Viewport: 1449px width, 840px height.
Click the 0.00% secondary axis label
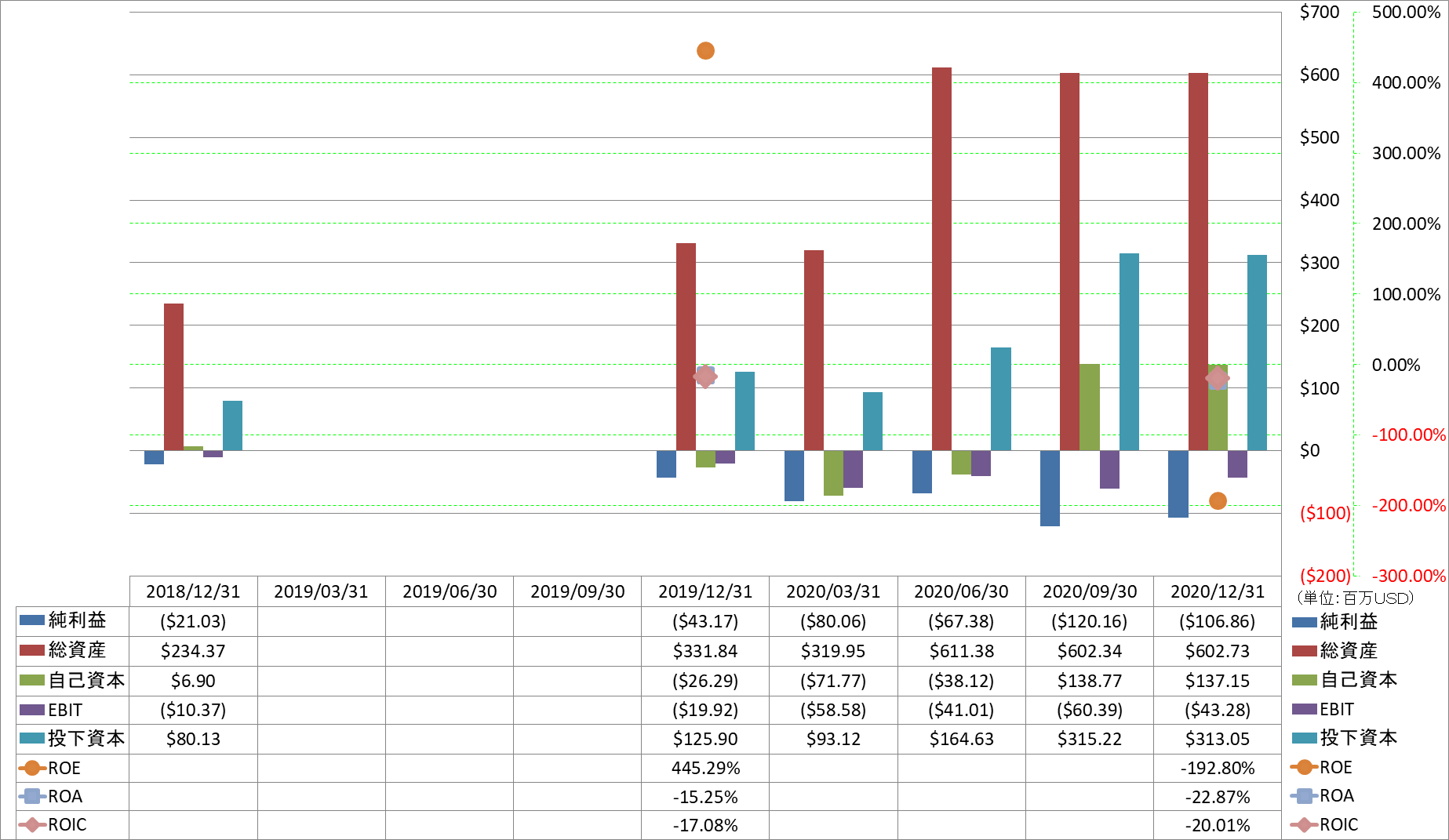pyautogui.click(x=1396, y=365)
